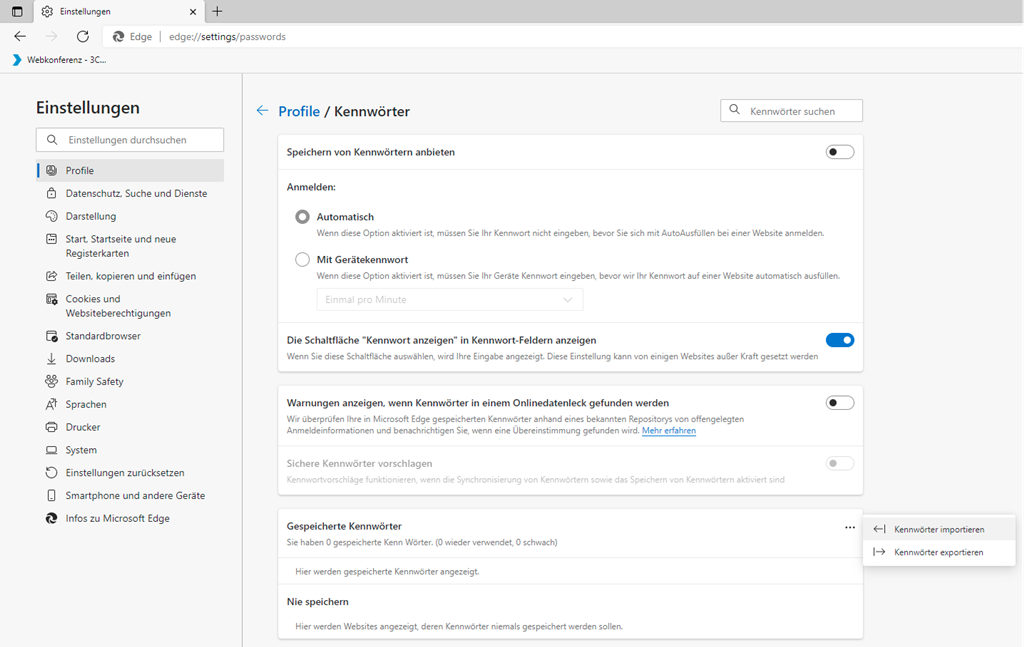
Task: Toggle Onlinedatenleck password warnings on
Action: click(x=839, y=403)
